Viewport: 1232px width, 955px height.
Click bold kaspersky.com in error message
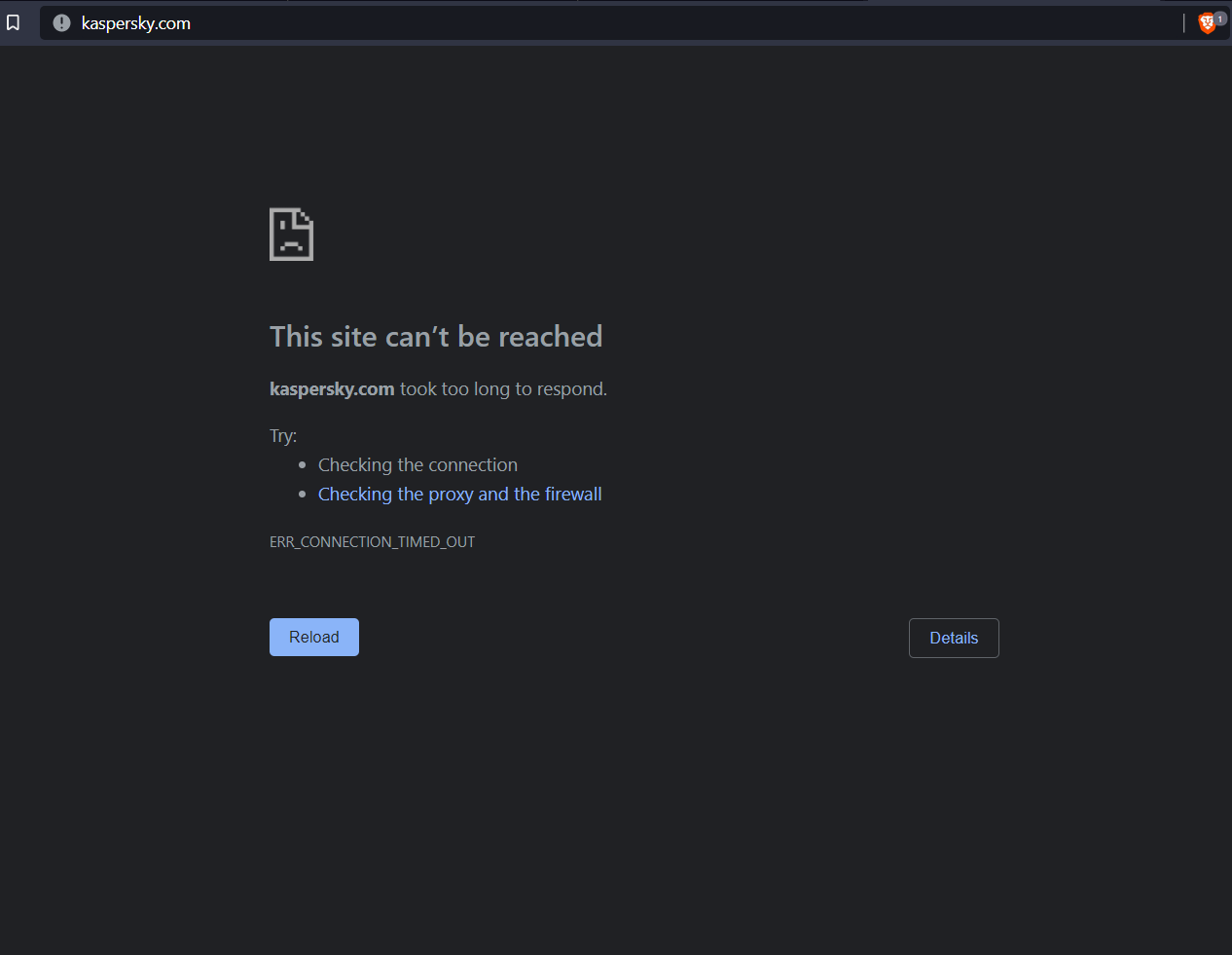tap(332, 389)
